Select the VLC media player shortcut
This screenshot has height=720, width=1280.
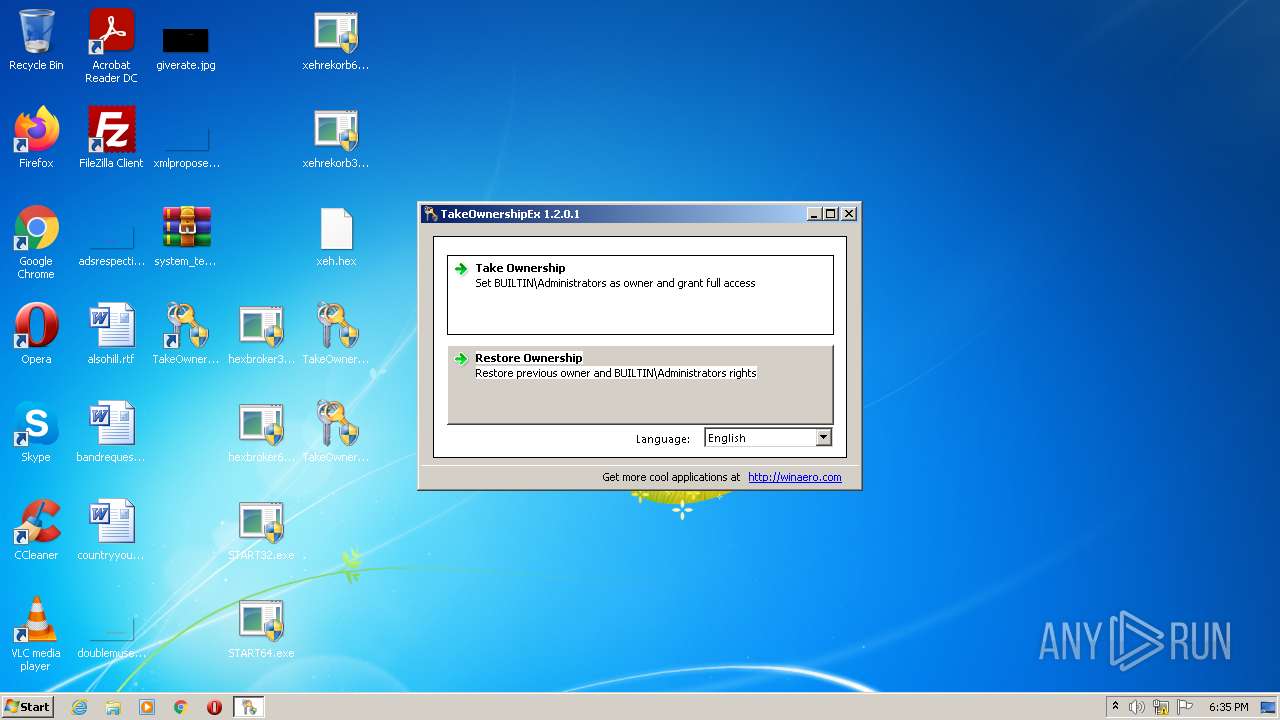[36, 634]
